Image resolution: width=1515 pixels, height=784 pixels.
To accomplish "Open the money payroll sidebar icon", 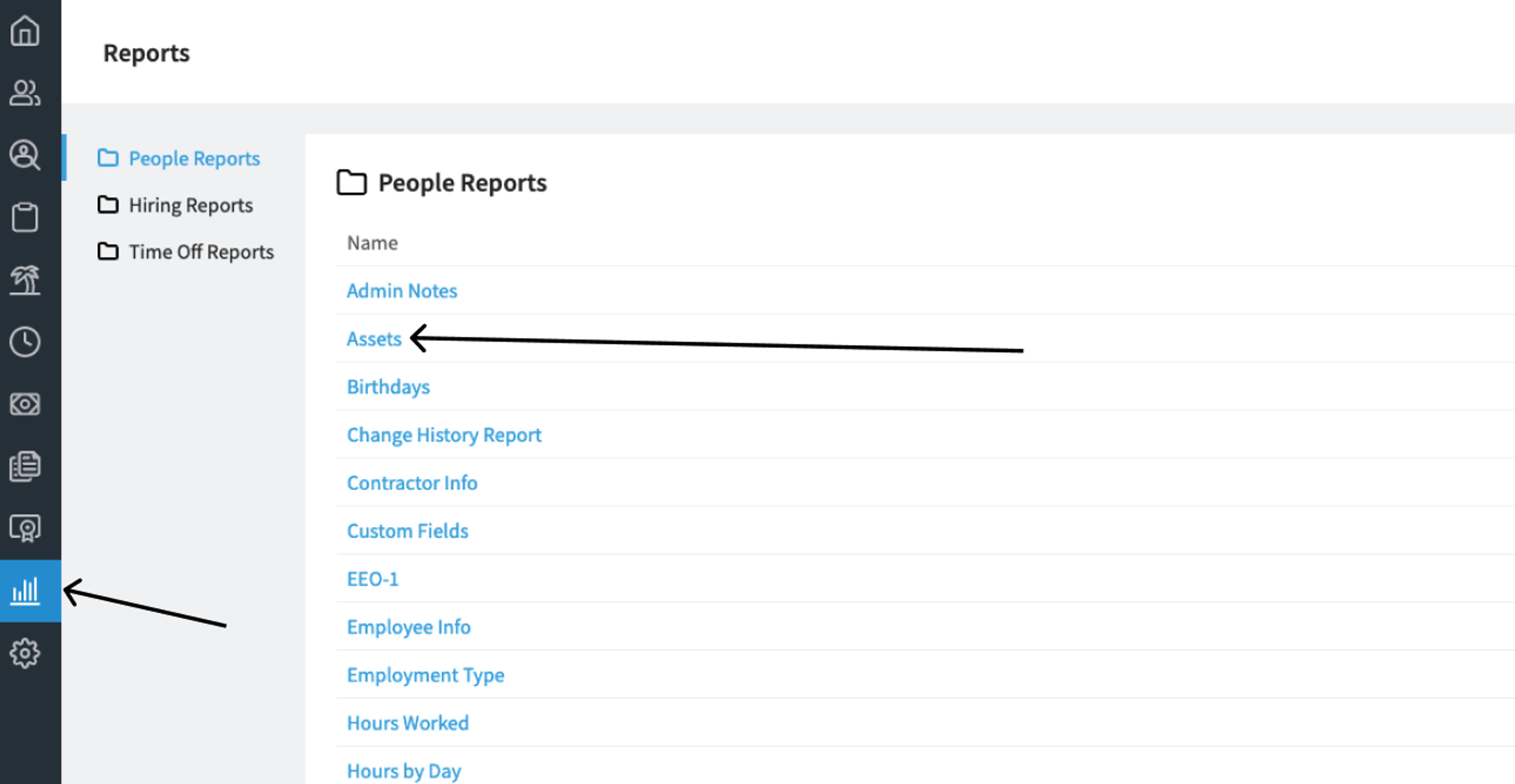I will [25, 404].
